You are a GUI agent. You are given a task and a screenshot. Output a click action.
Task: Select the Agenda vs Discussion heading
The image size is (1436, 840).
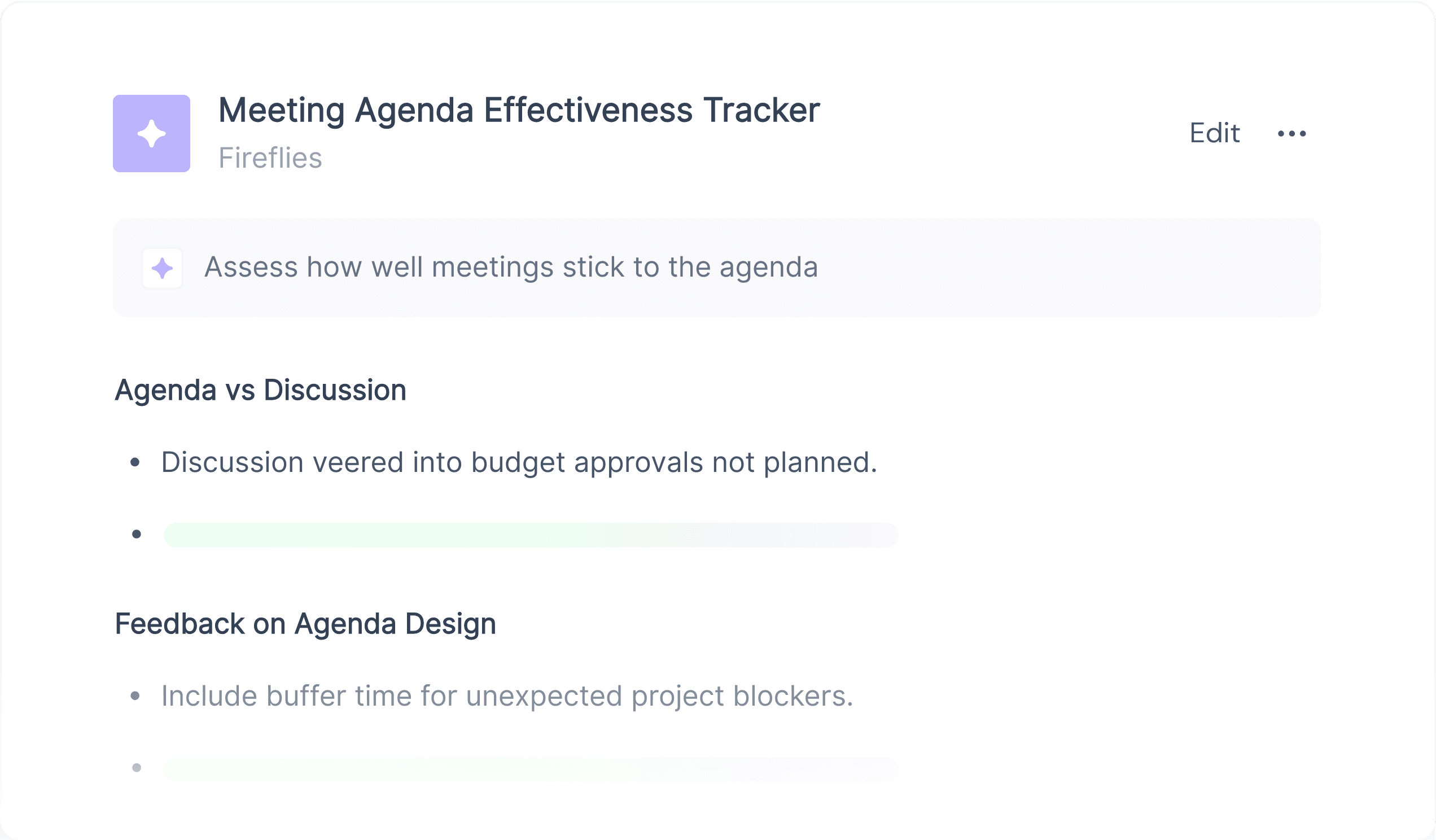point(260,391)
